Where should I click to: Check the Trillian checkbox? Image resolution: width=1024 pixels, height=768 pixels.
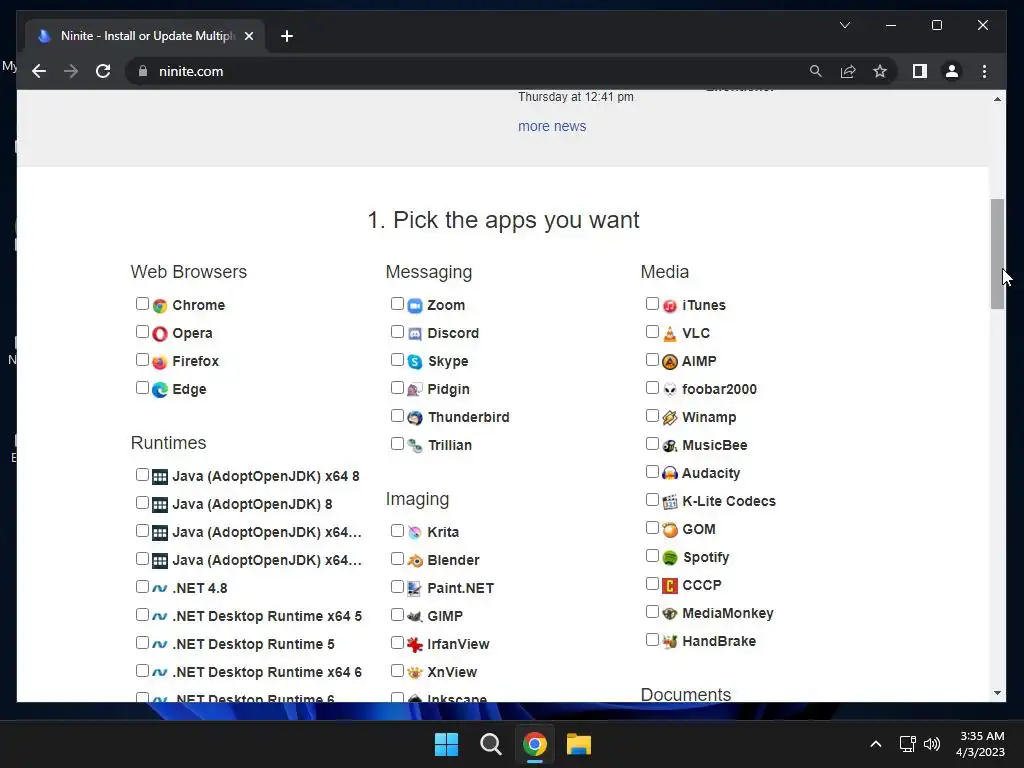397,443
